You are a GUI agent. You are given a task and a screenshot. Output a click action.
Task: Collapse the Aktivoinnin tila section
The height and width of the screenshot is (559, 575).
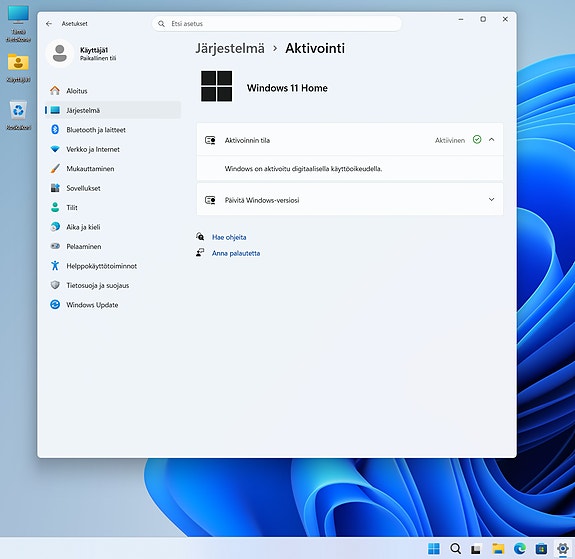point(491,140)
